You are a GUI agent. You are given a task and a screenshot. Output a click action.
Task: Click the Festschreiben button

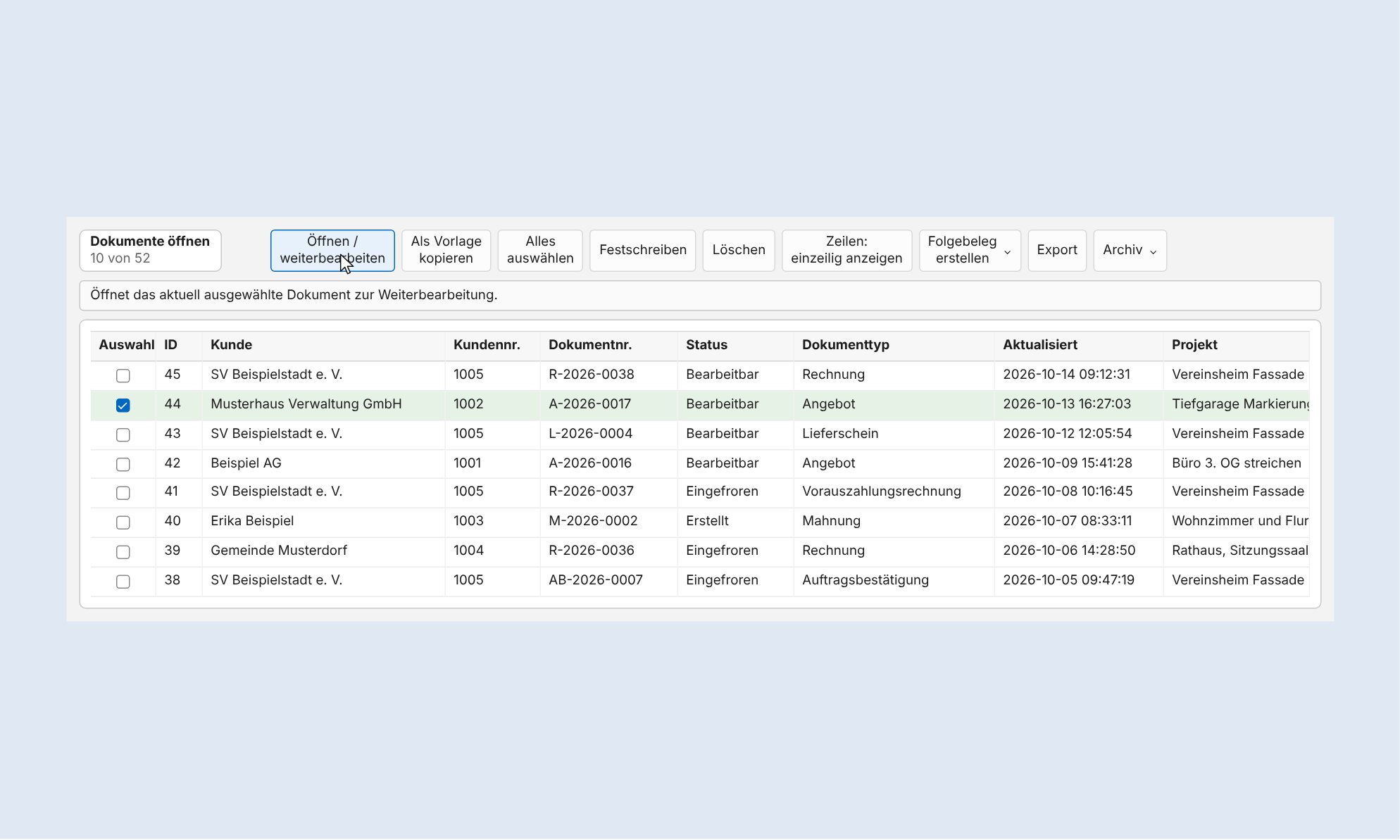pos(642,250)
